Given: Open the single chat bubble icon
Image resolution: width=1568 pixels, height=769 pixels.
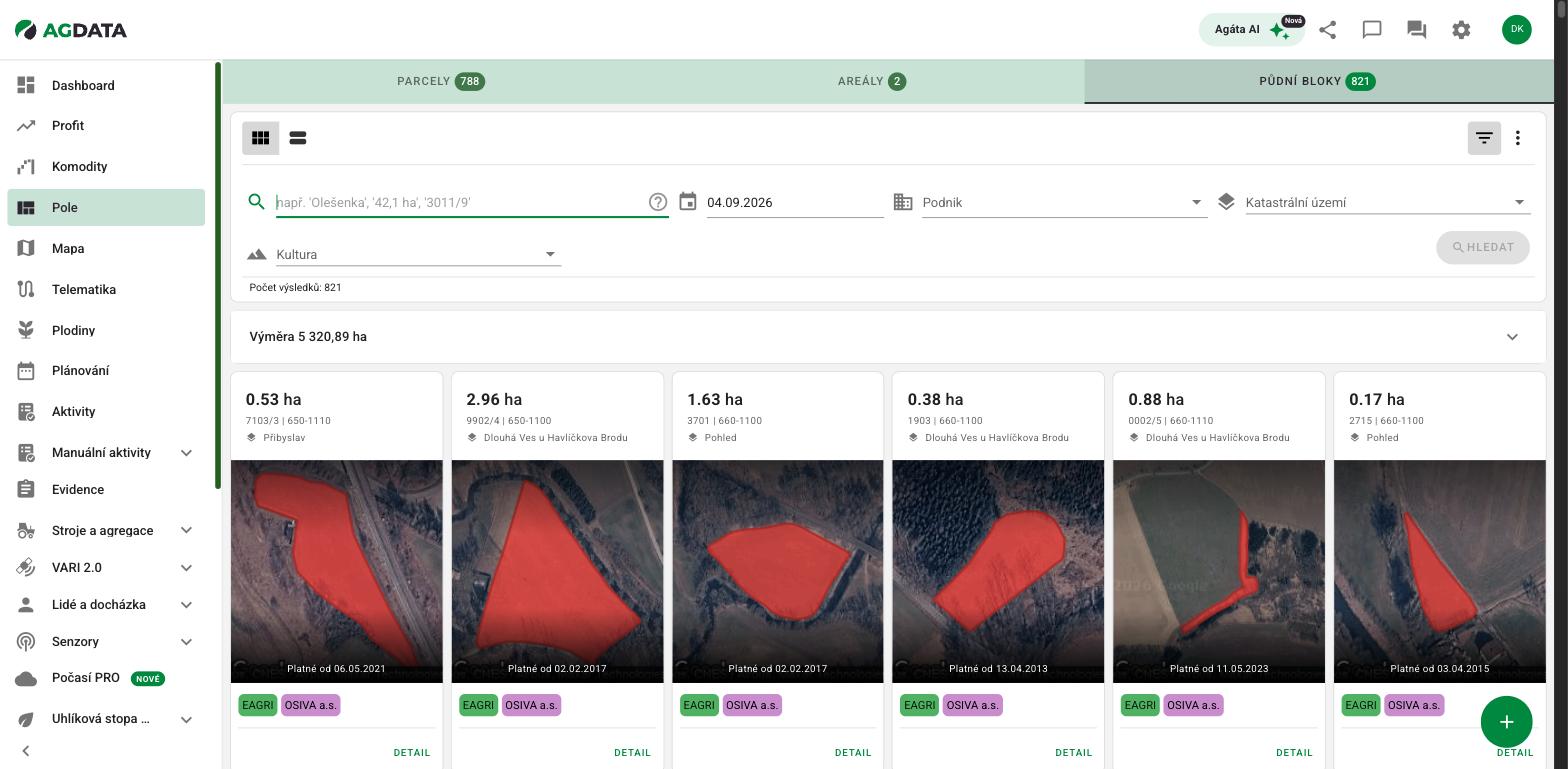Looking at the screenshot, I should [1372, 30].
